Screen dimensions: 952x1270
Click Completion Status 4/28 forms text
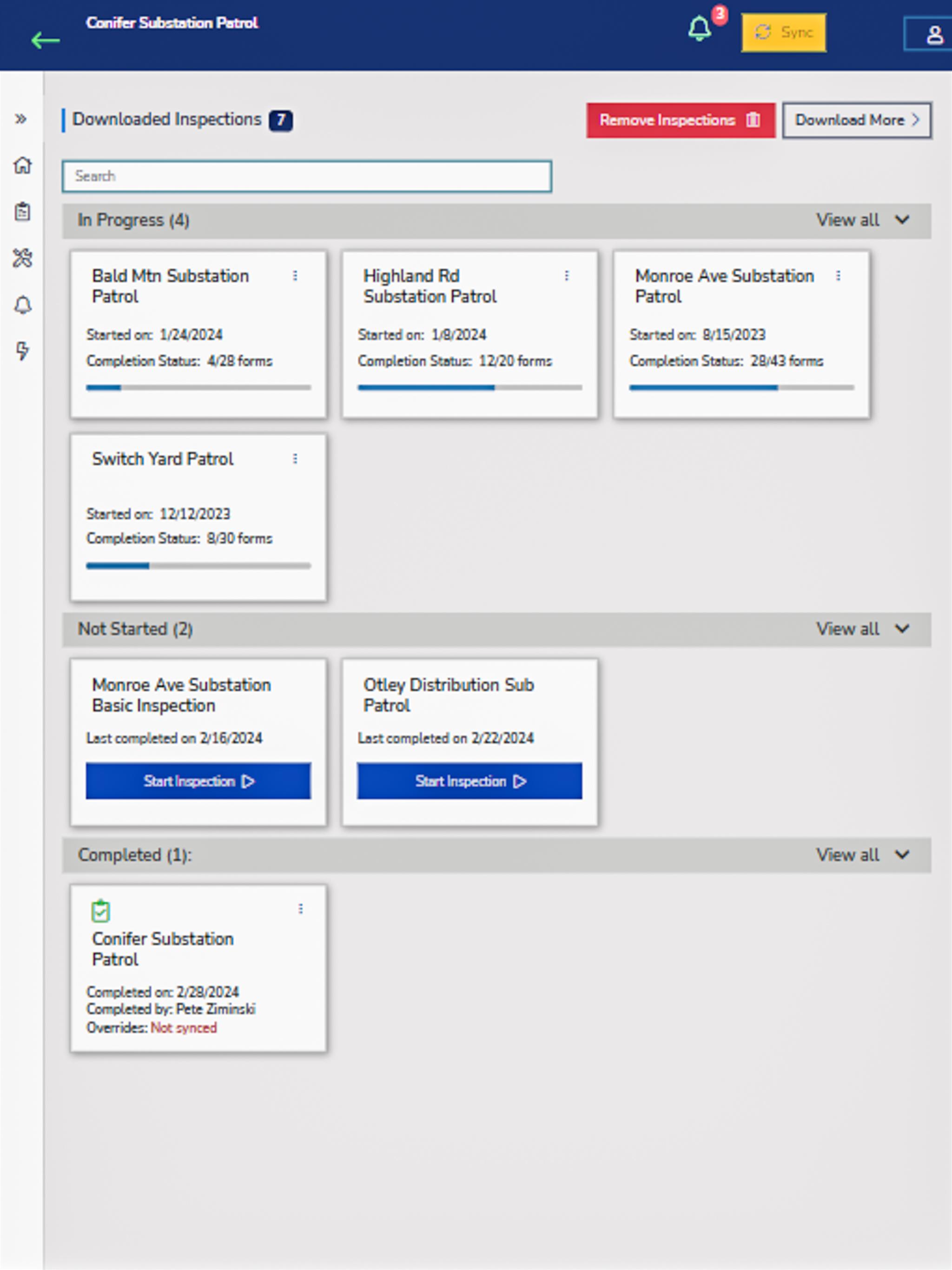point(179,361)
